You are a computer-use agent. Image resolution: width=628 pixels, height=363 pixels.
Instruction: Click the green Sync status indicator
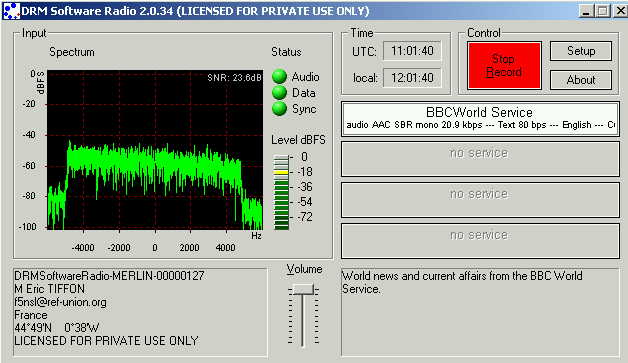[279, 109]
